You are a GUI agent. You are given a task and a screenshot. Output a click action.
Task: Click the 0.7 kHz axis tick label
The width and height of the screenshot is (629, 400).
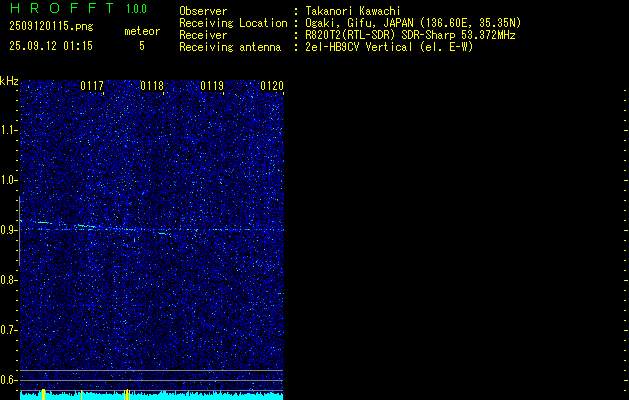9,330
